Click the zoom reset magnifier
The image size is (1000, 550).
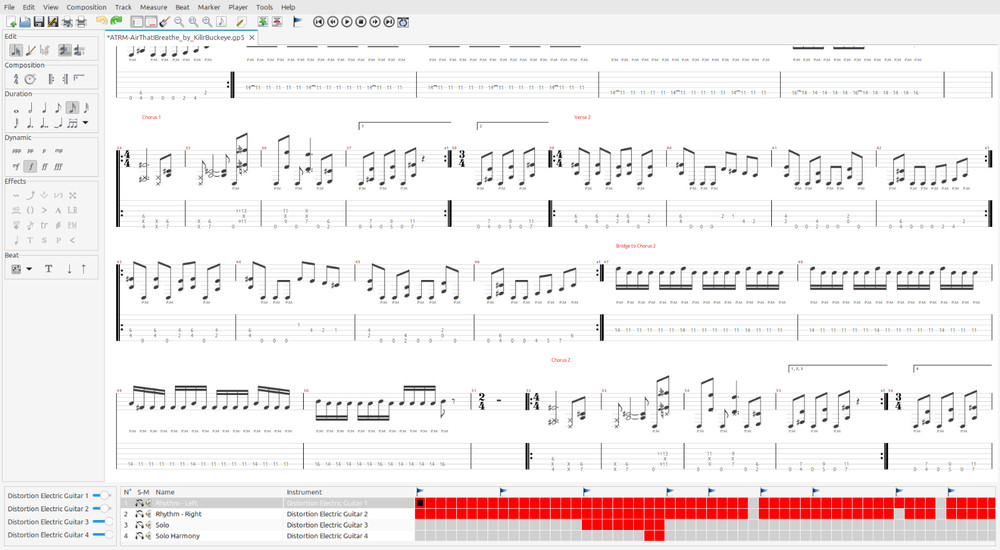coord(193,22)
